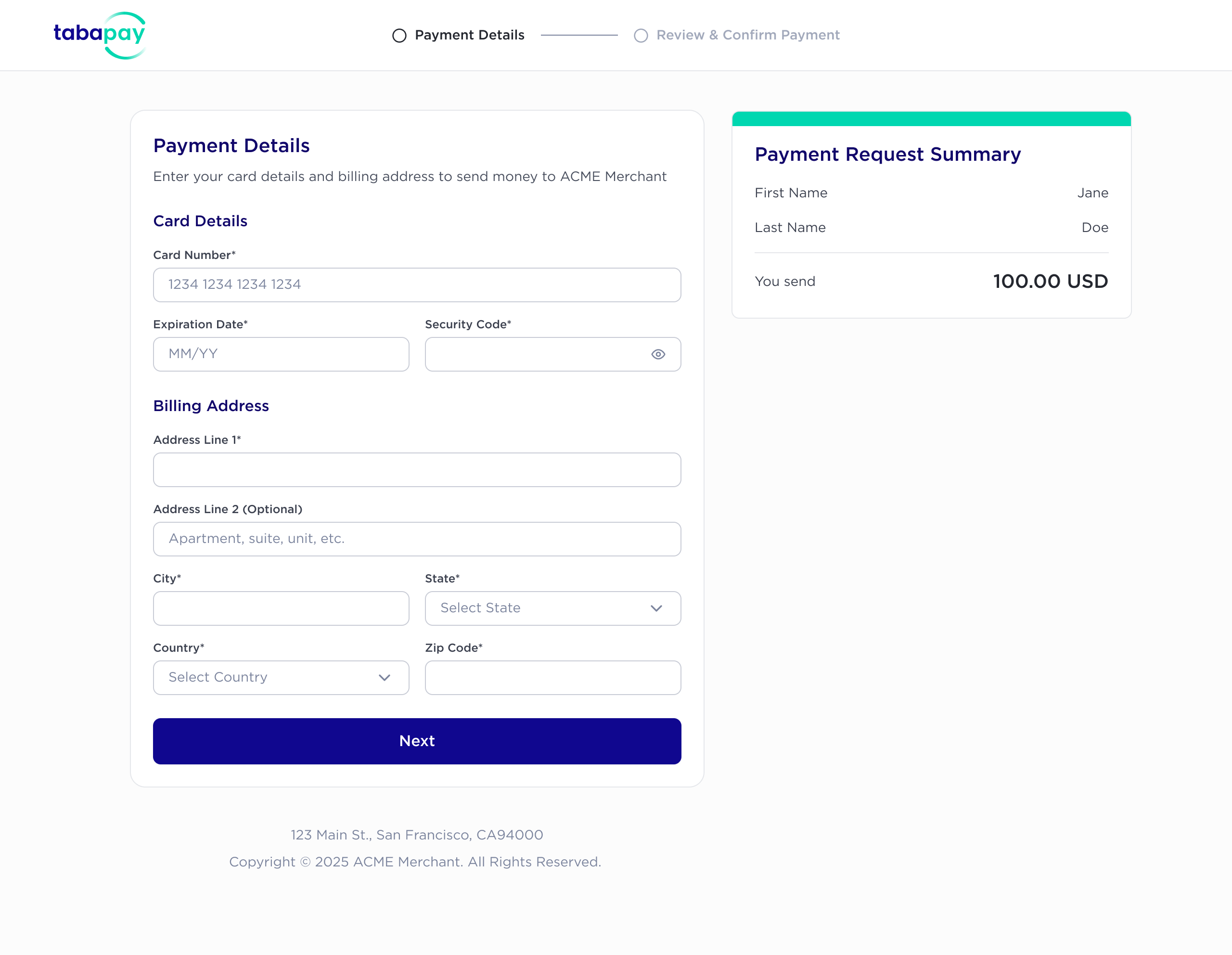Click the Address Line 2 apartment field
The height and width of the screenshot is (955, 1232).
417,539
